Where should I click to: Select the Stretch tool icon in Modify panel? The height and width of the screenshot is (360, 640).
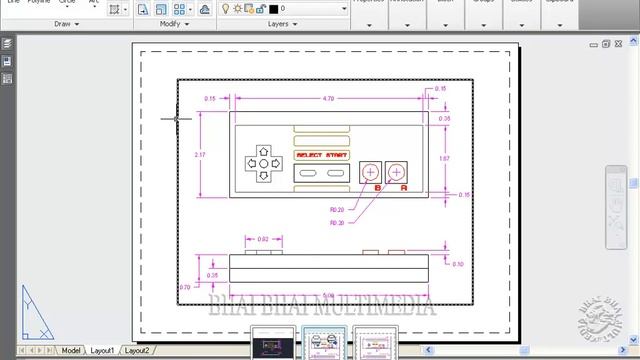[142, 9]
